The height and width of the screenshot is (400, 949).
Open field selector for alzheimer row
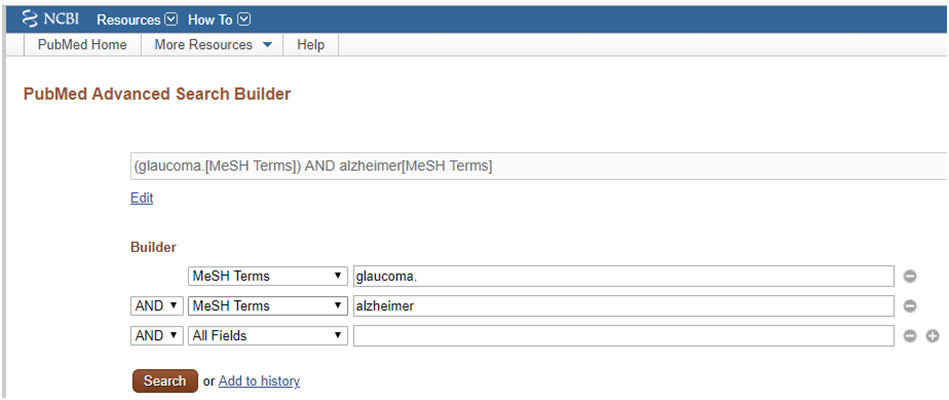click(x=268, y=306)
